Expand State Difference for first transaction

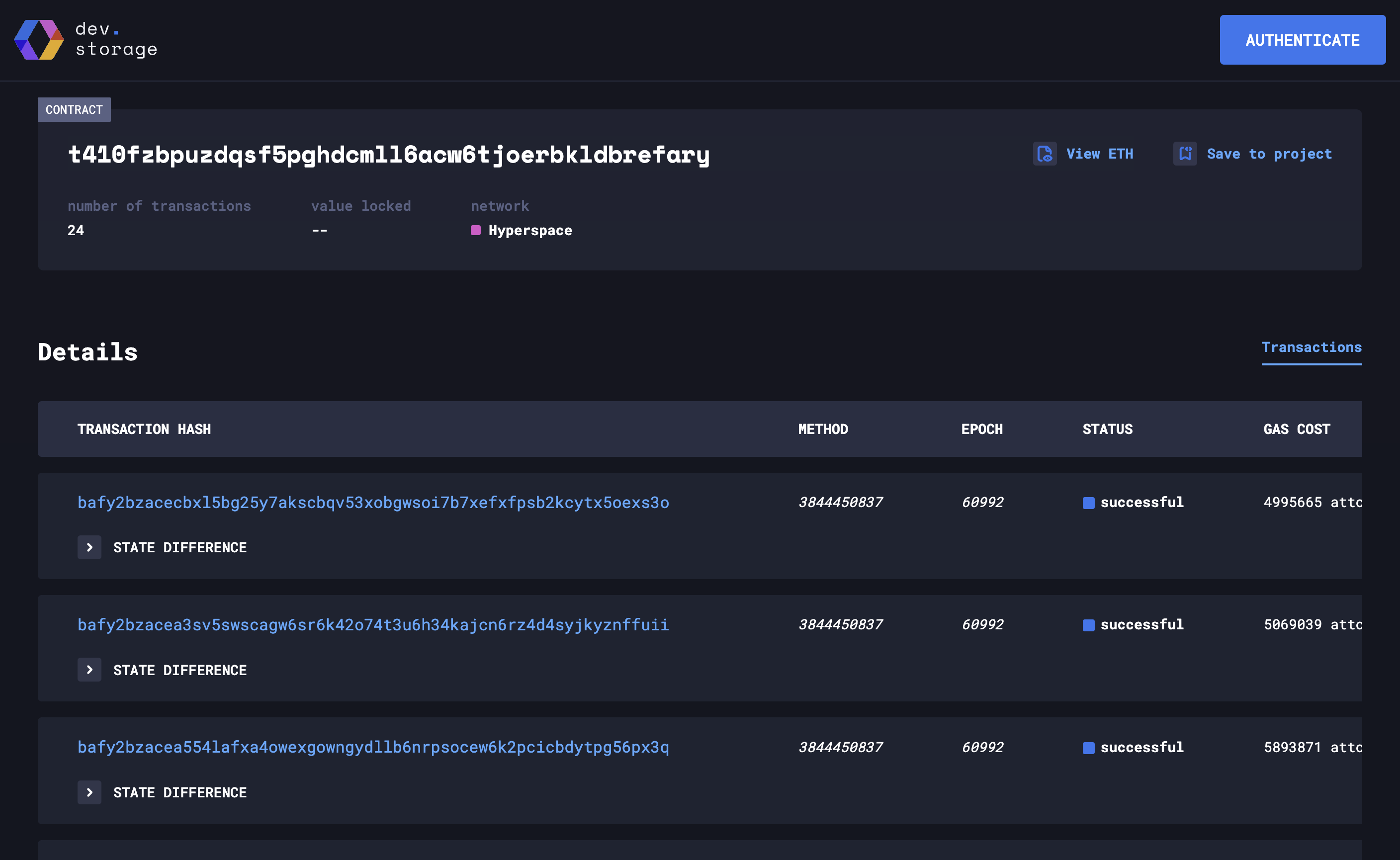pyautogui.click(x=89, y=547)
